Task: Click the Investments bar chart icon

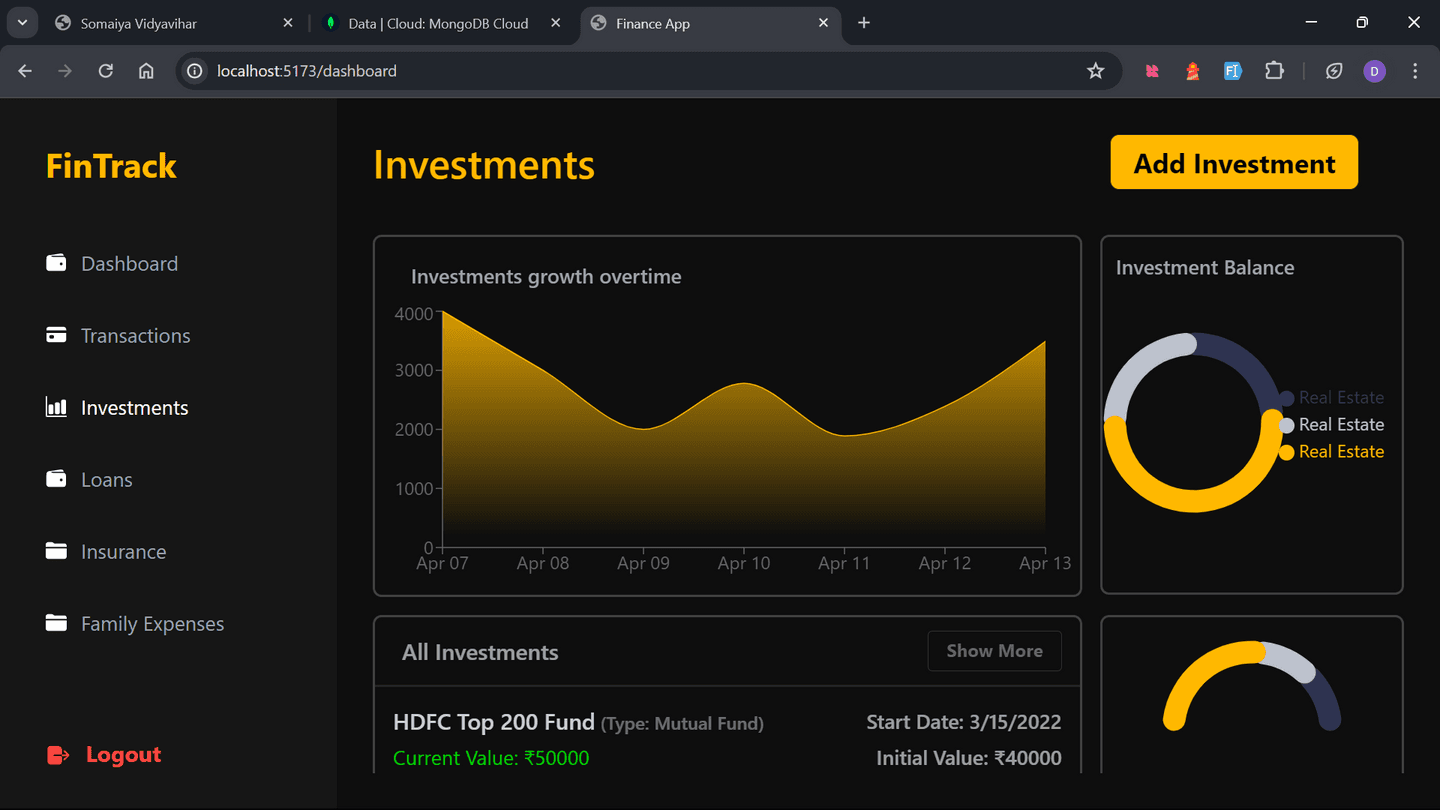Action: (x=56, y=407)
